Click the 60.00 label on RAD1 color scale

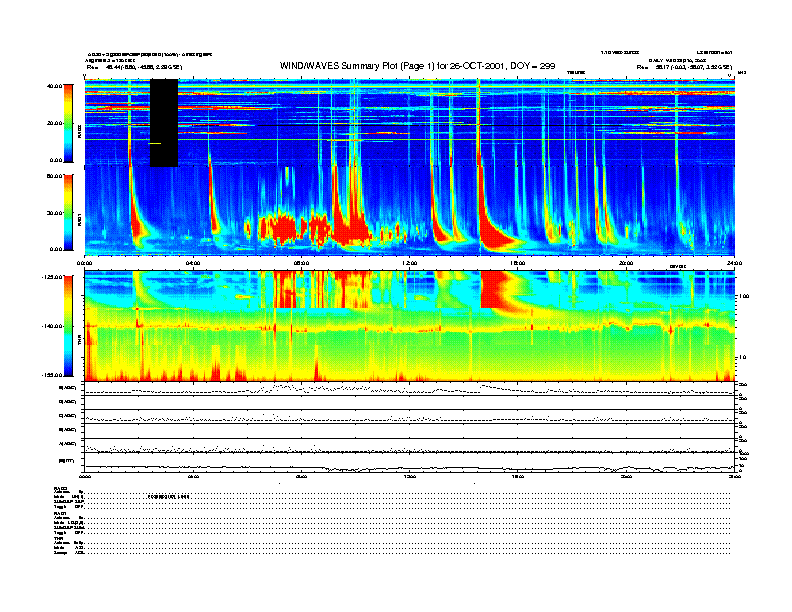pos(54,176)
